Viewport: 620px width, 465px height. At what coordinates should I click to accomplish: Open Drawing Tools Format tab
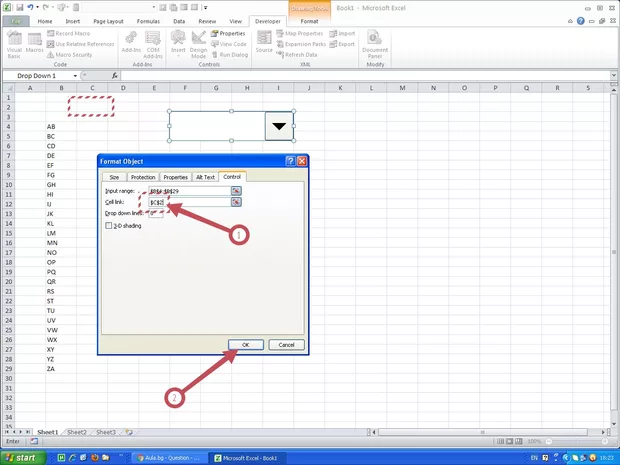pos(309,21)
